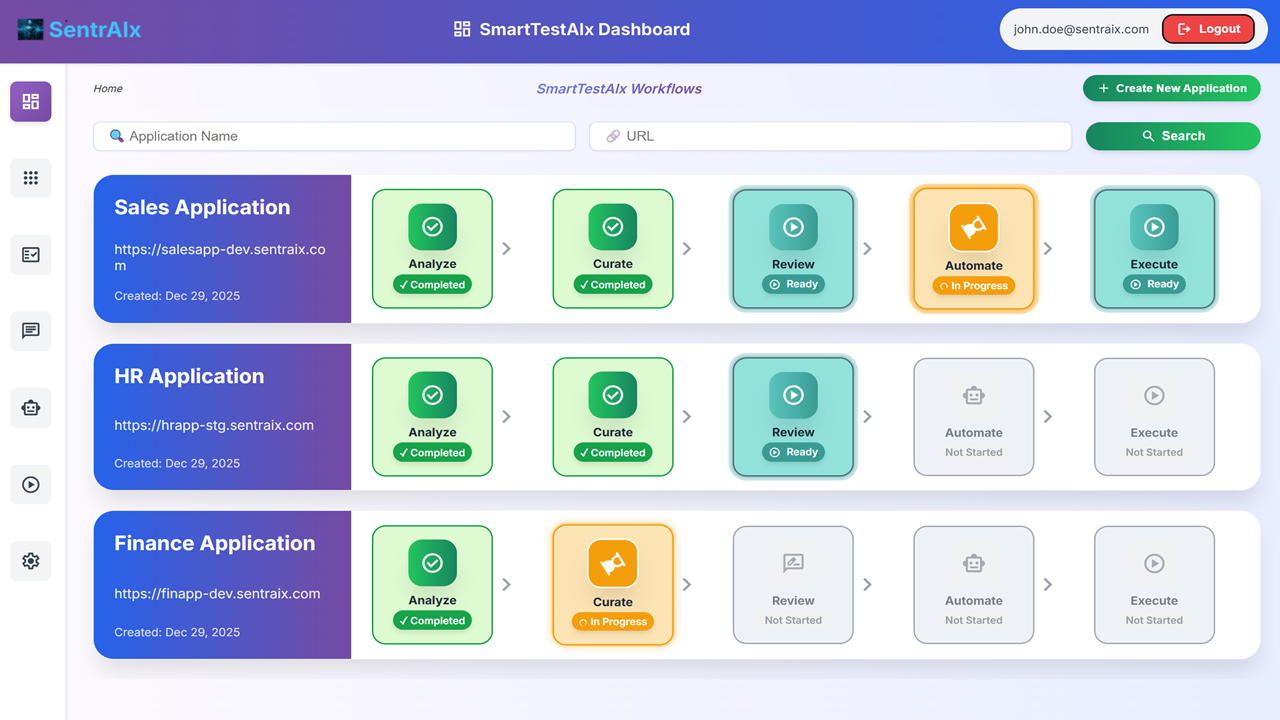1280x720 pixels.
Task: Click the Sales Application title
Action: click(x=202, y=207)
